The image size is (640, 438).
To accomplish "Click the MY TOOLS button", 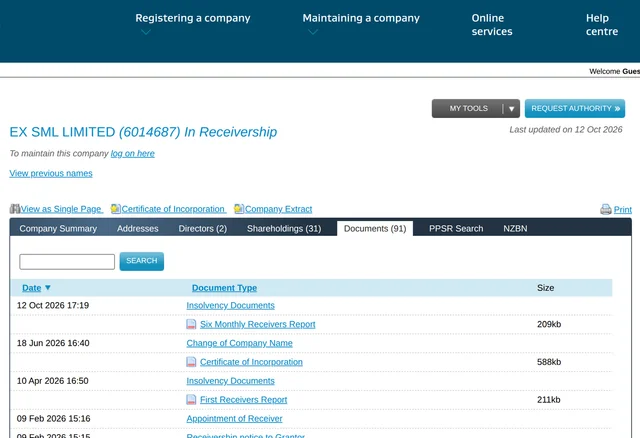I will point(469,109).
